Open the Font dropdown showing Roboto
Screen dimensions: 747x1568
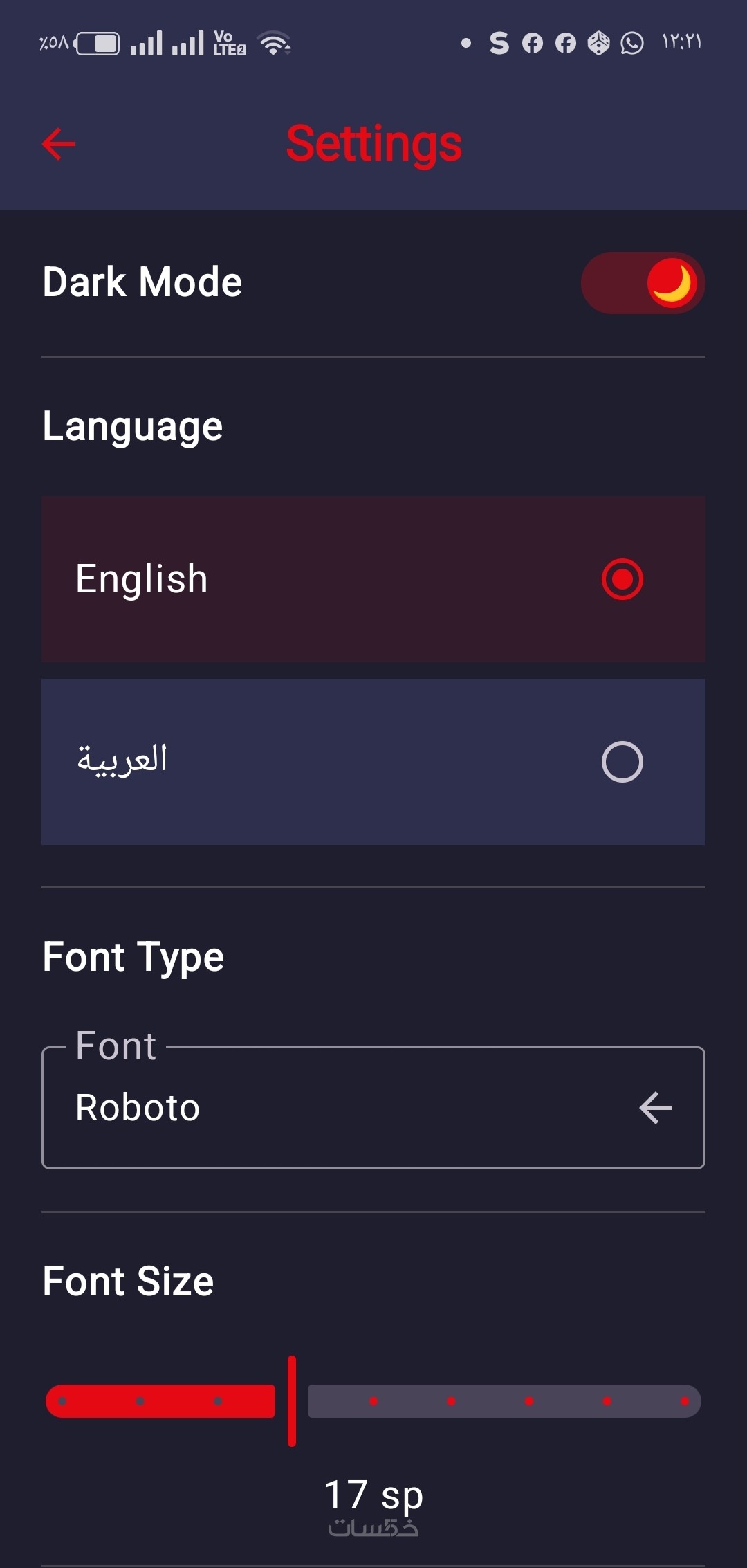373,1108
